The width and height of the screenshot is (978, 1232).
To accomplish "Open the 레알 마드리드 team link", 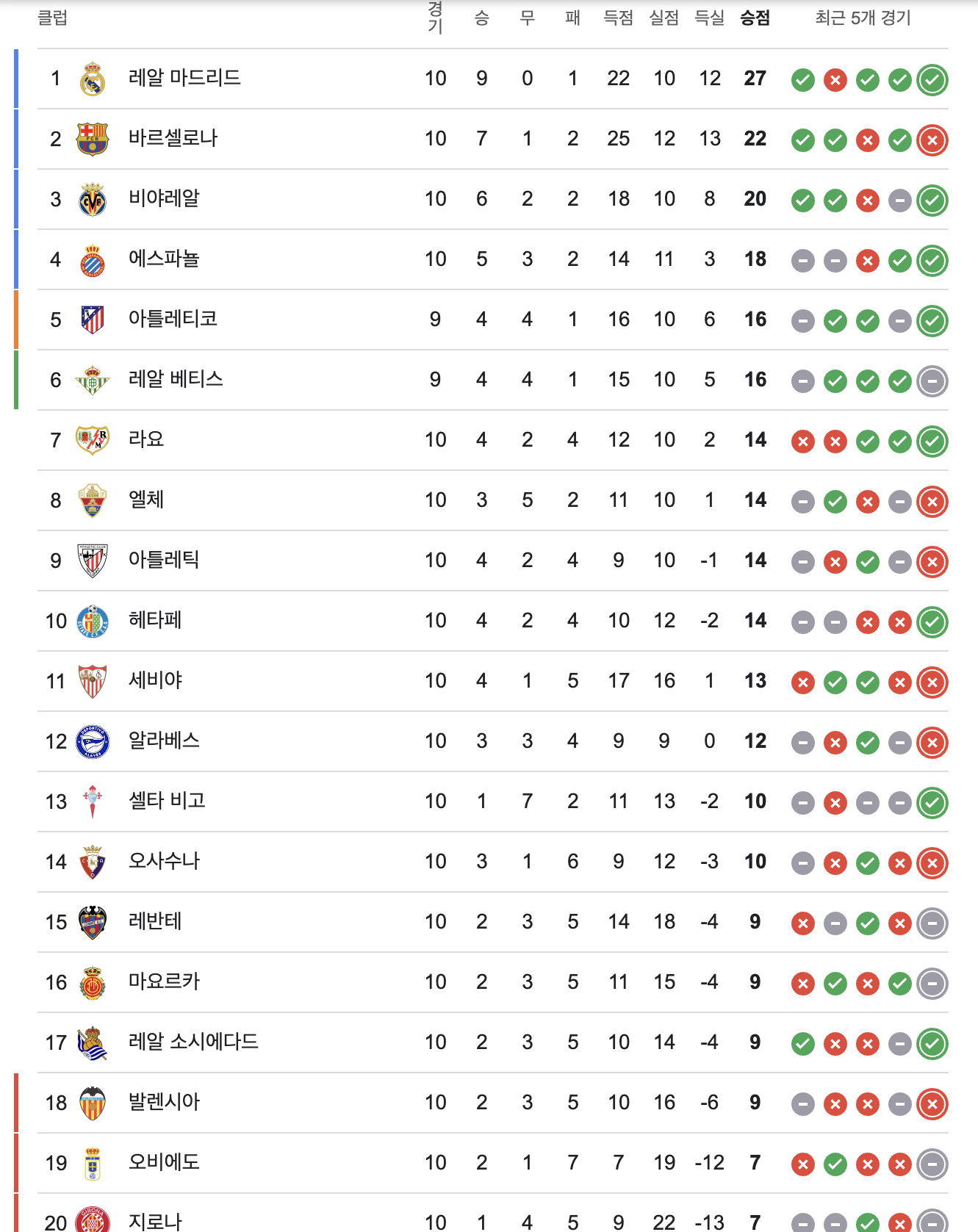I will 184,78.
